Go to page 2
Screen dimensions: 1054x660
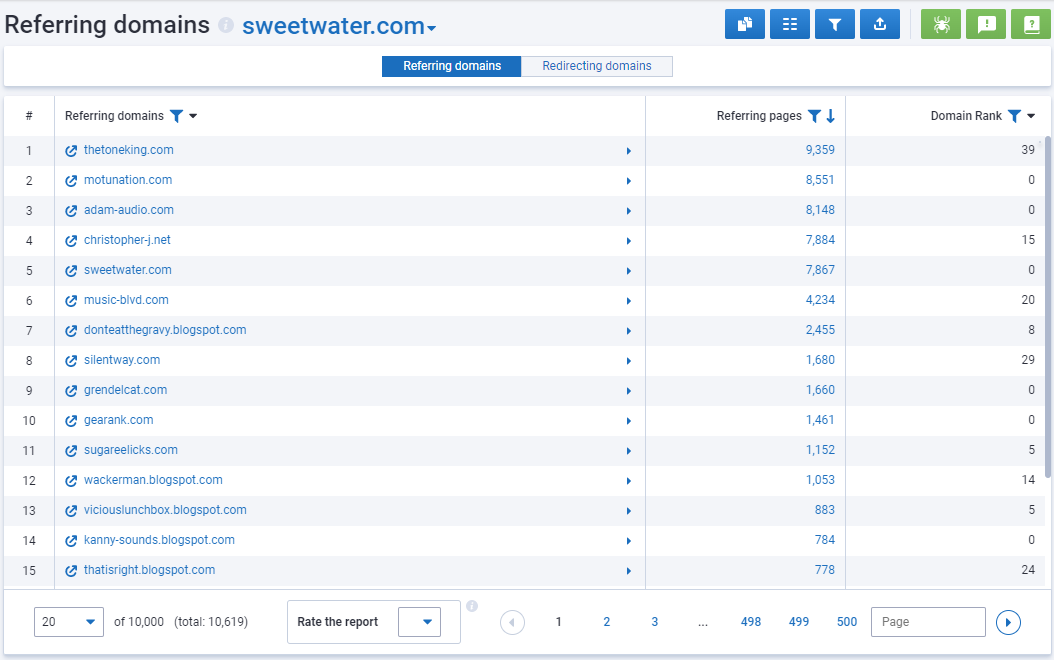pos(606,622)
